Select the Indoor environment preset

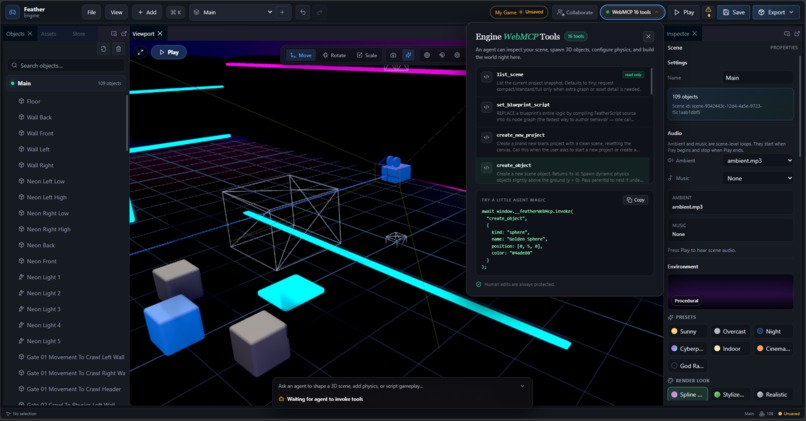729,349
